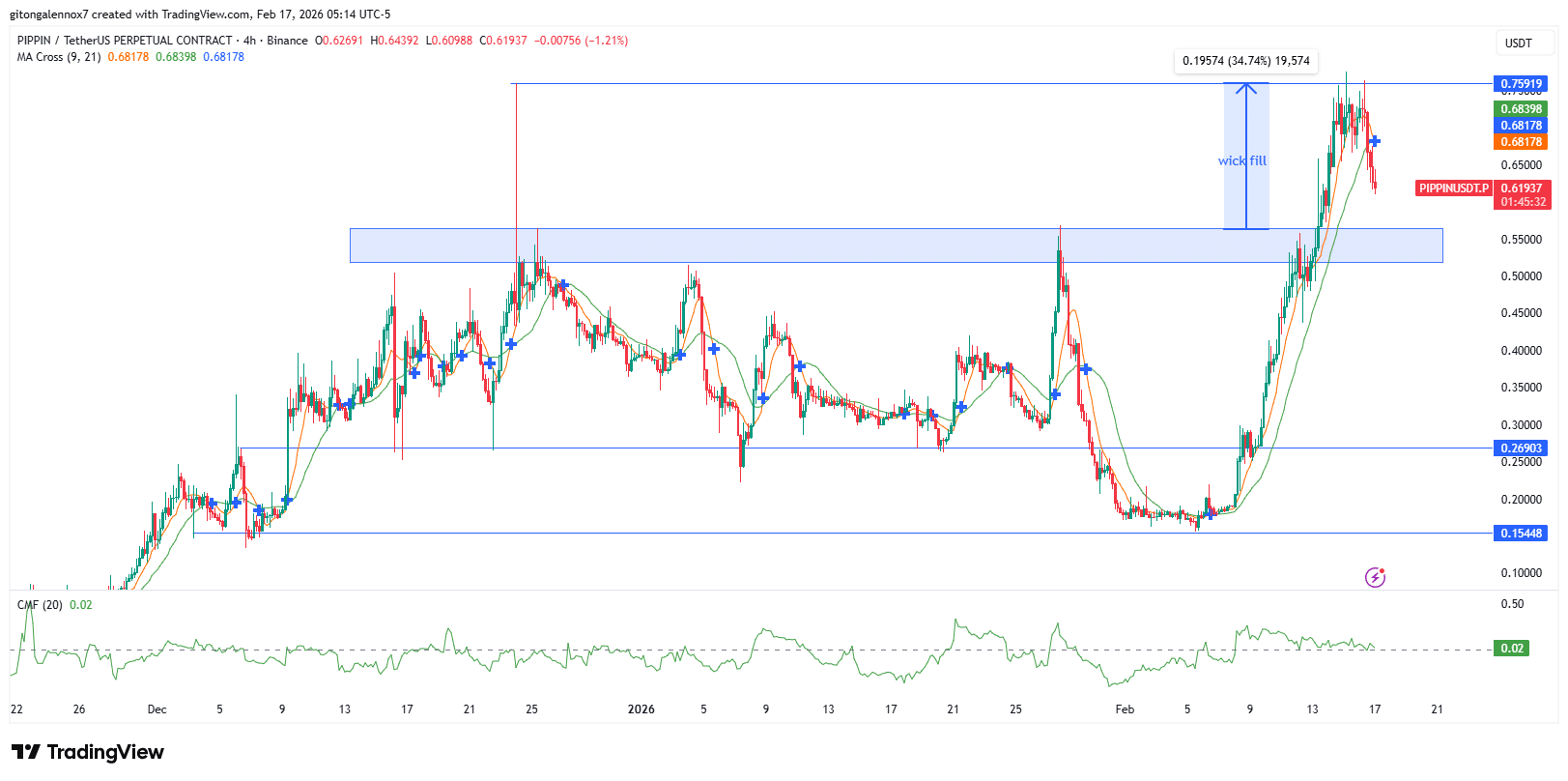Viewport: 1568px width, 781px height.
Task: Click the green 0.68398 price label
Action: point(1521,109)
